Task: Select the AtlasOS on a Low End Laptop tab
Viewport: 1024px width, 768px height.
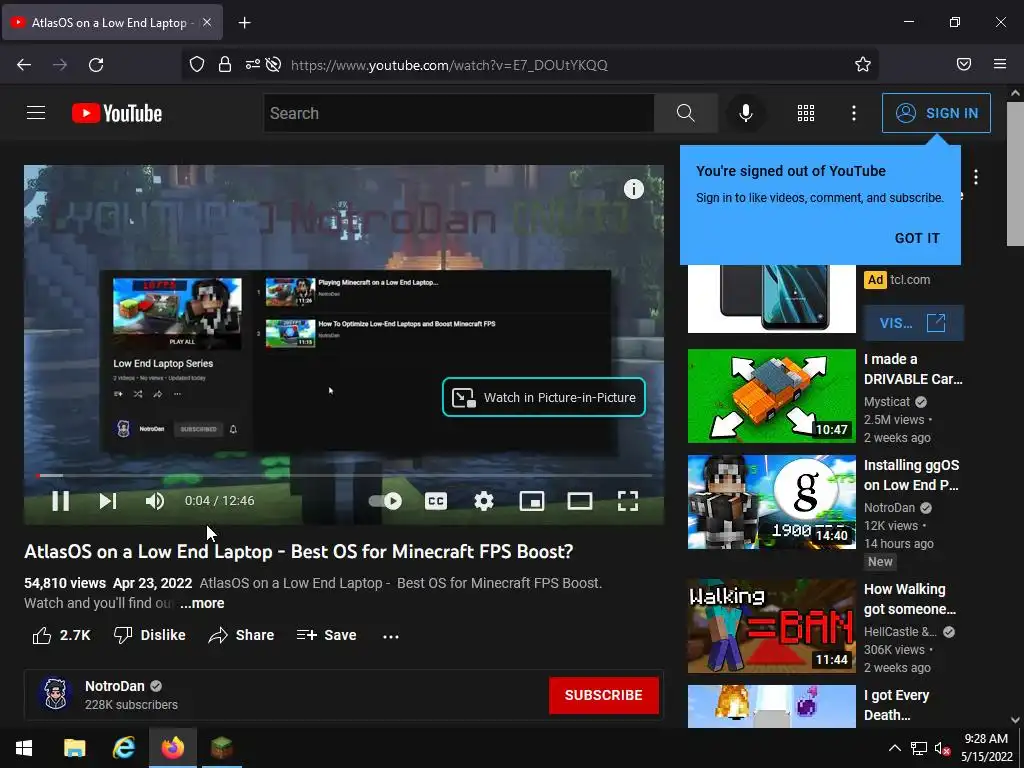Action: click(x=113, y=22)
